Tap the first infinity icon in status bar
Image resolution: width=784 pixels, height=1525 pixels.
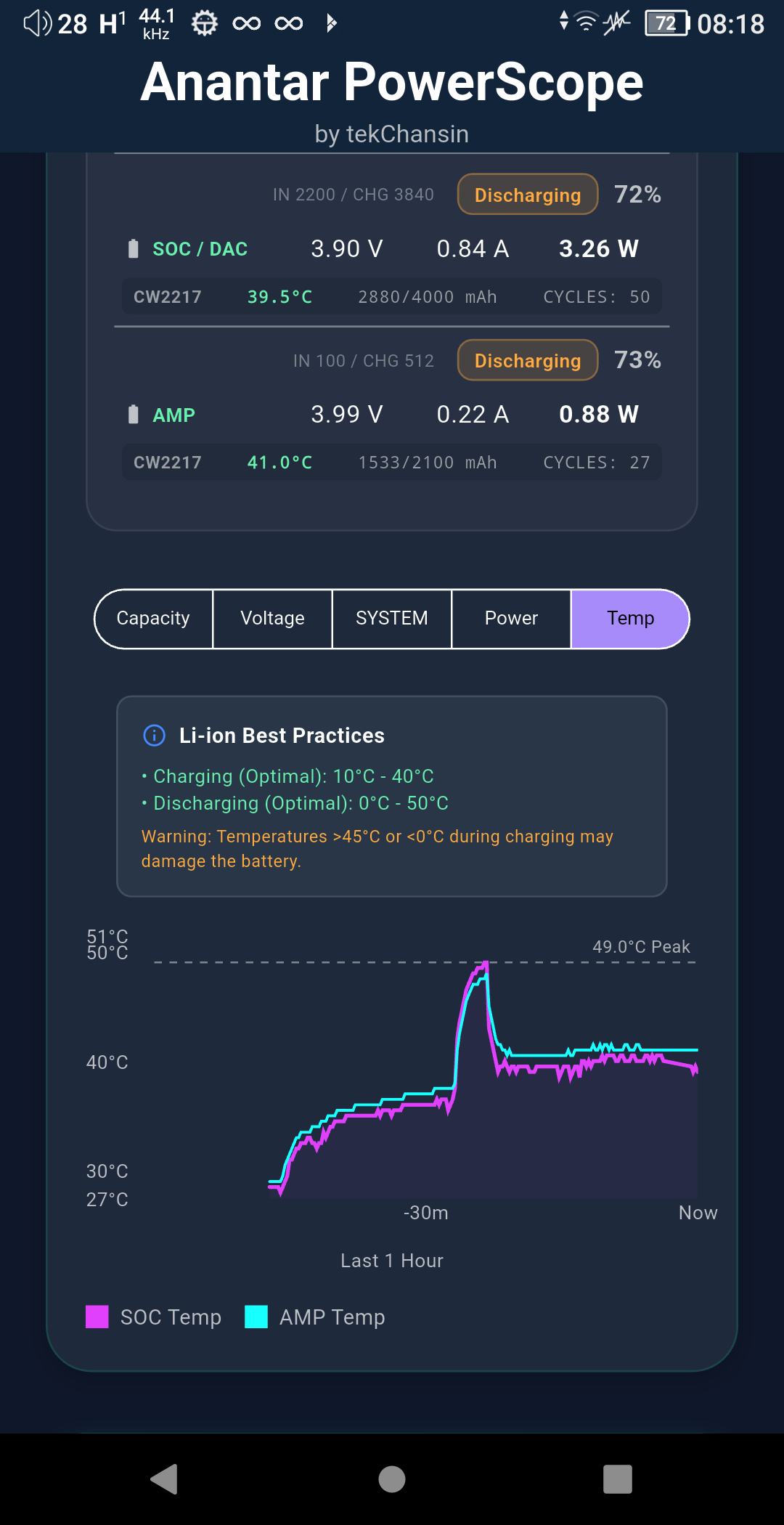[x=248, y=23]
